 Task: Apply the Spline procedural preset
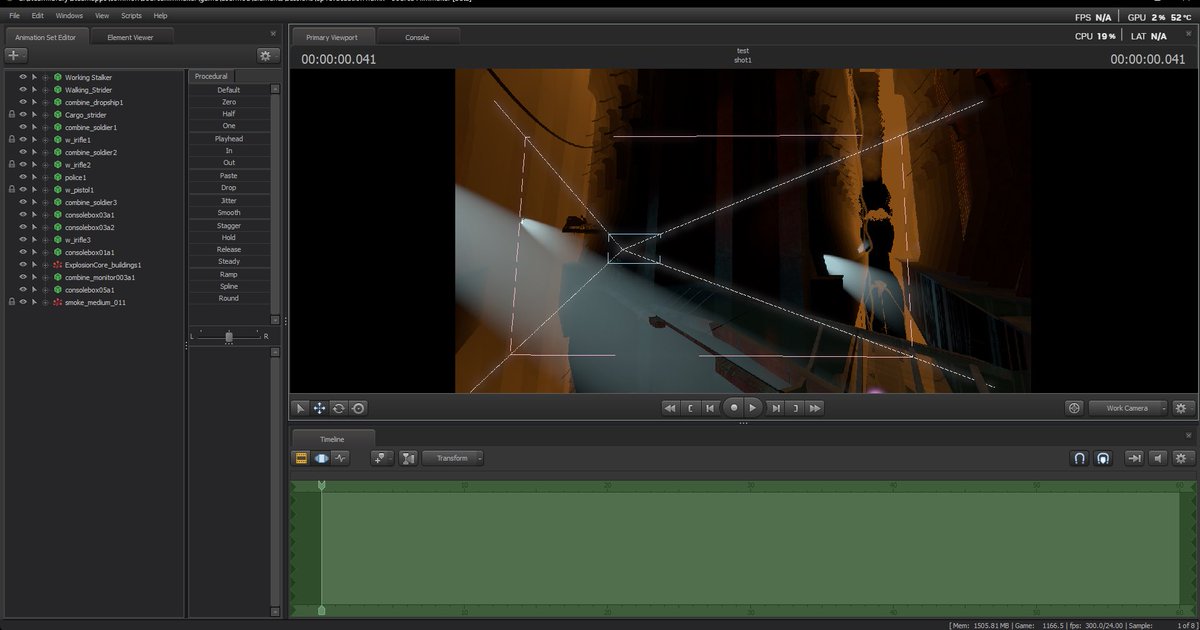point(229,286)
